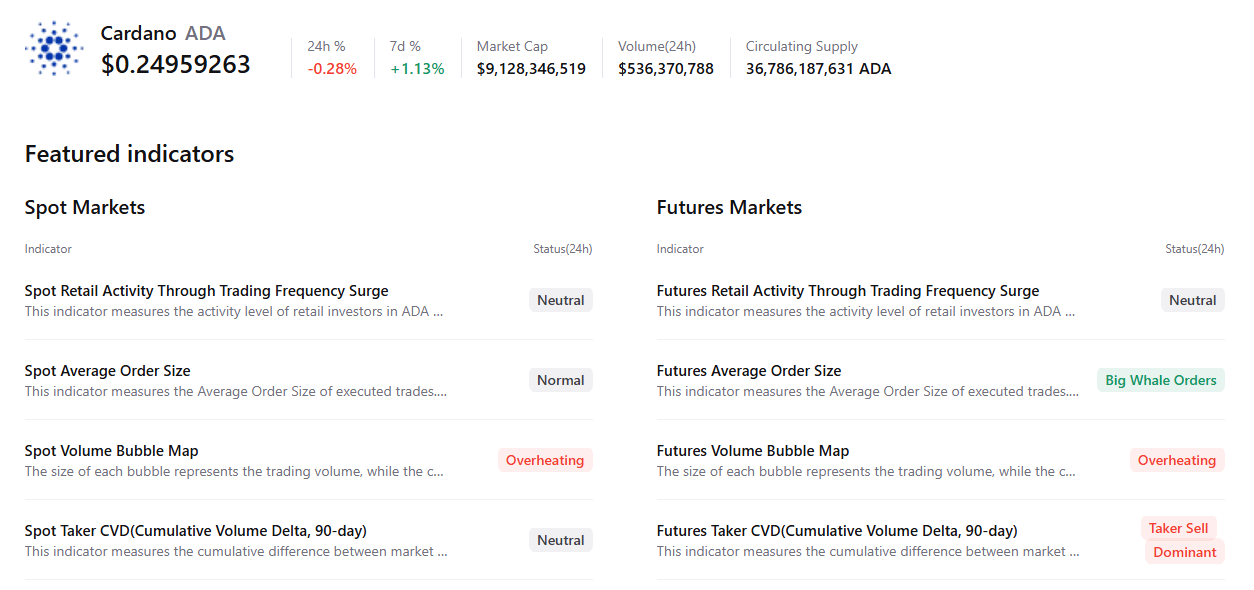Click the Market Cap label
1254x590 pixels.
coord(512,46)
